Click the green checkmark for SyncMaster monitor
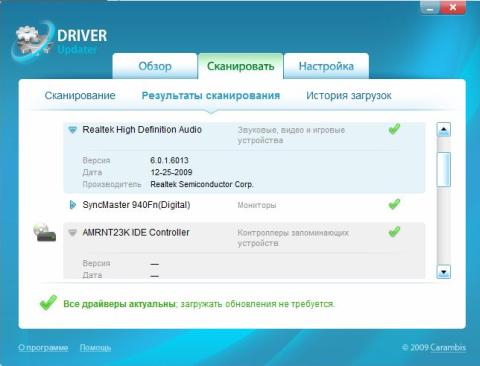The height and width of the screenshot is (366, 480). click(x=394, y=204)
